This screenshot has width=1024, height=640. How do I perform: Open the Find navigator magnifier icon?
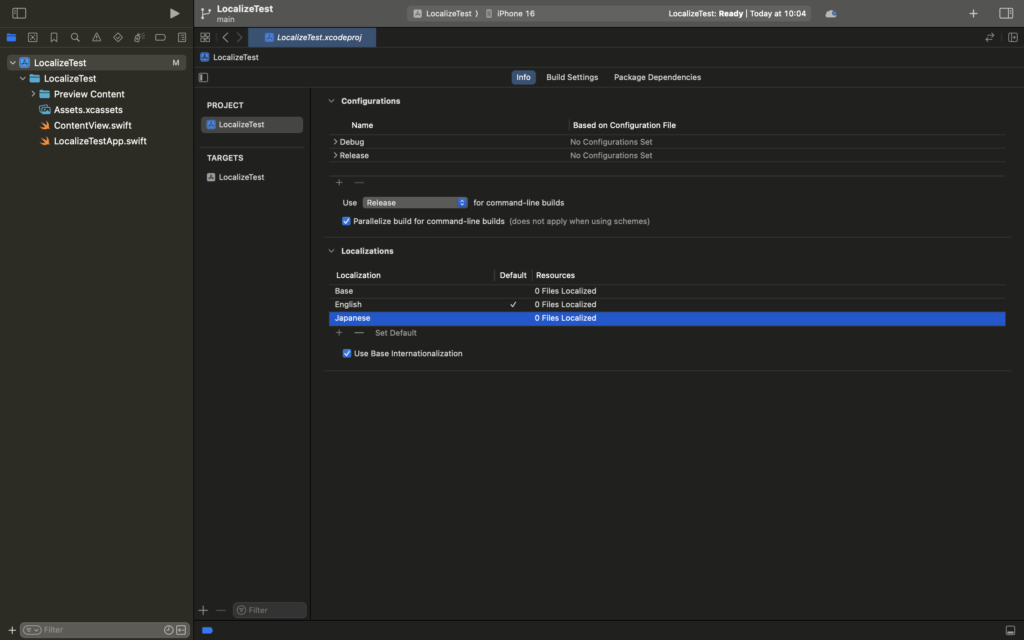75,37
